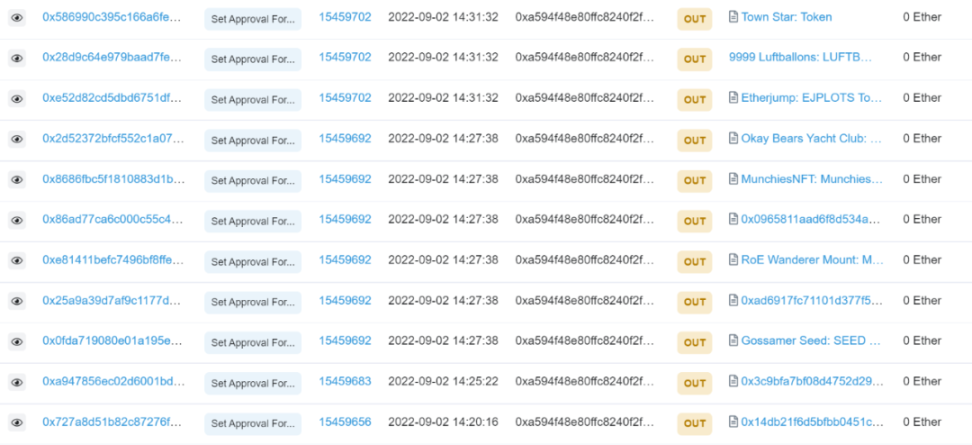
Task: Show details eye icon for 0x8686fbc5f1810883d1b
Action: pyautogui.click(x=17, y=180)
